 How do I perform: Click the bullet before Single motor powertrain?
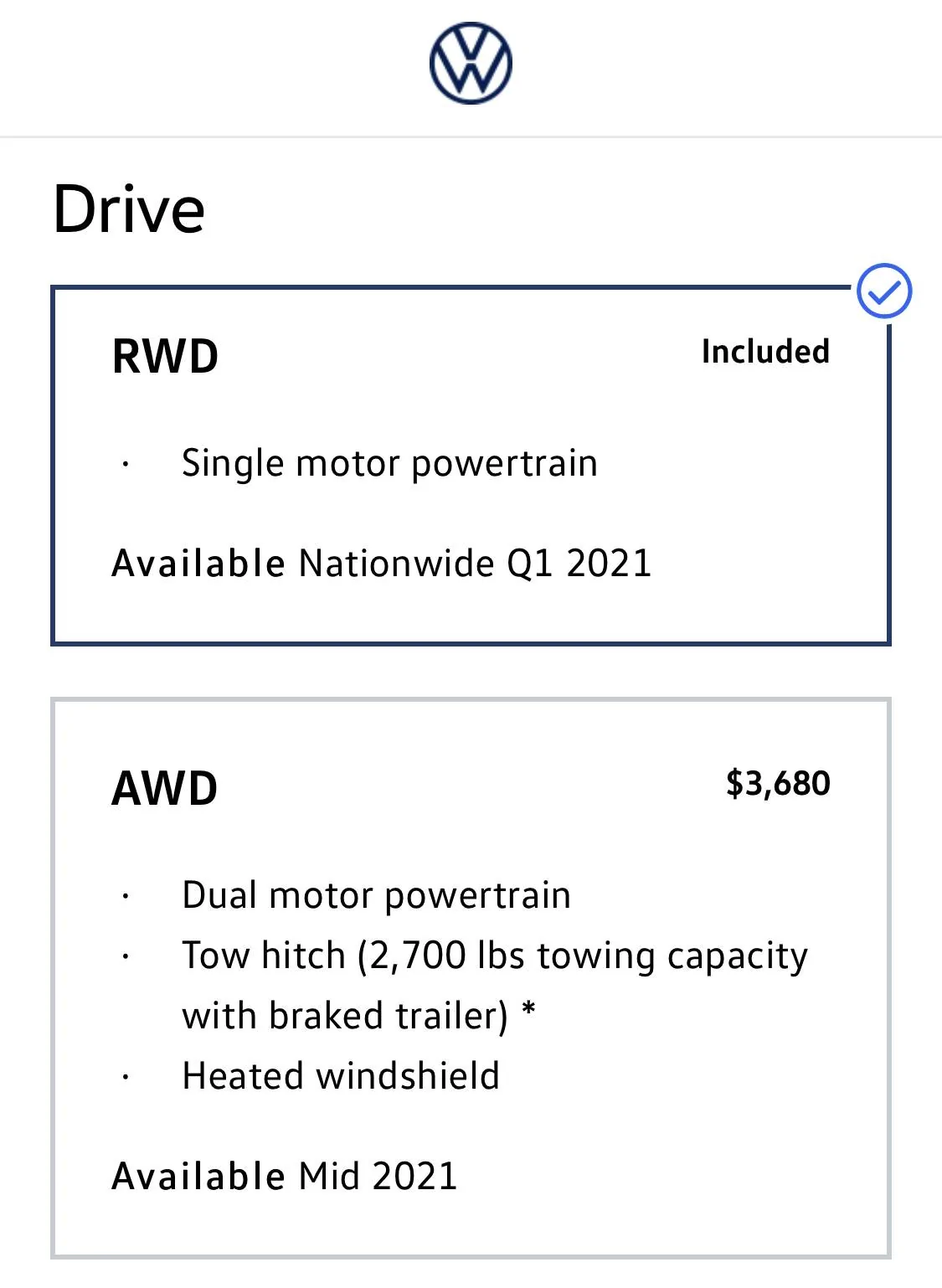[125, 464]
